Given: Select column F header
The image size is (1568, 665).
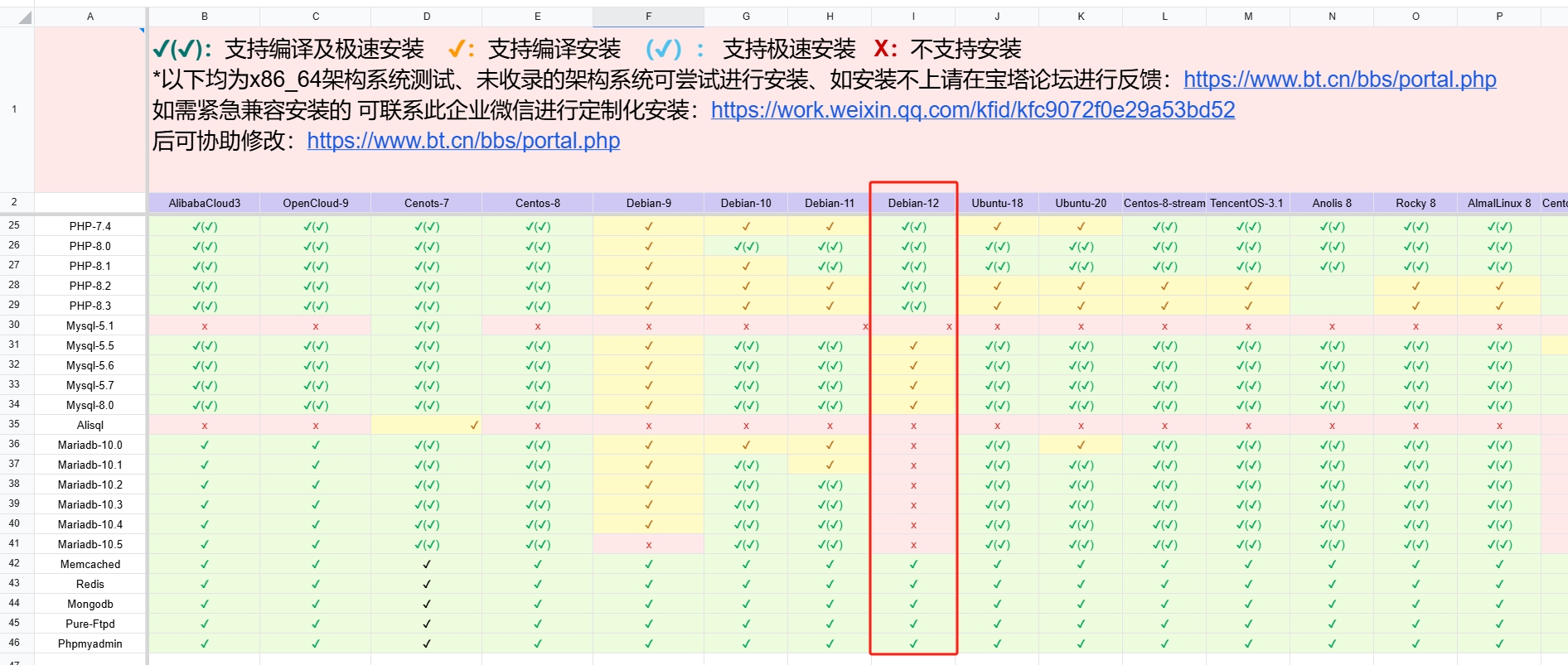Looking at the screenshot, I should 648,17.
